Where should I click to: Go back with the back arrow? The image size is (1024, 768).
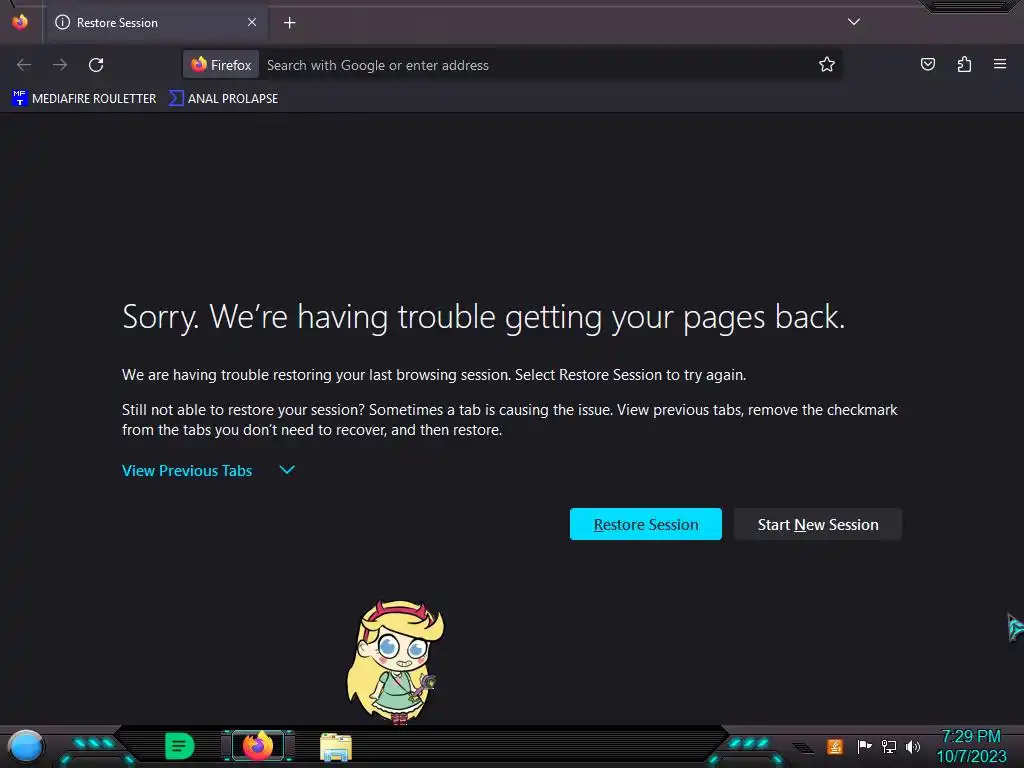coord(24,65)
